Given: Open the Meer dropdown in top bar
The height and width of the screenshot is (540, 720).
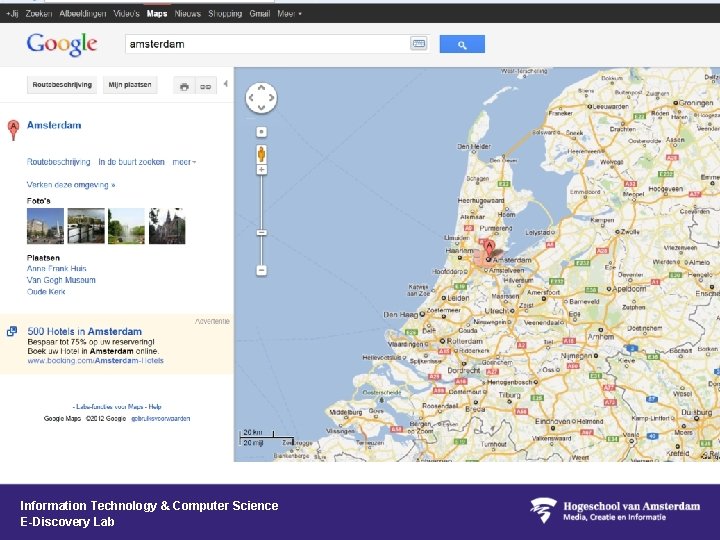Looking at the screenshot, I should (x=289, y=14).
